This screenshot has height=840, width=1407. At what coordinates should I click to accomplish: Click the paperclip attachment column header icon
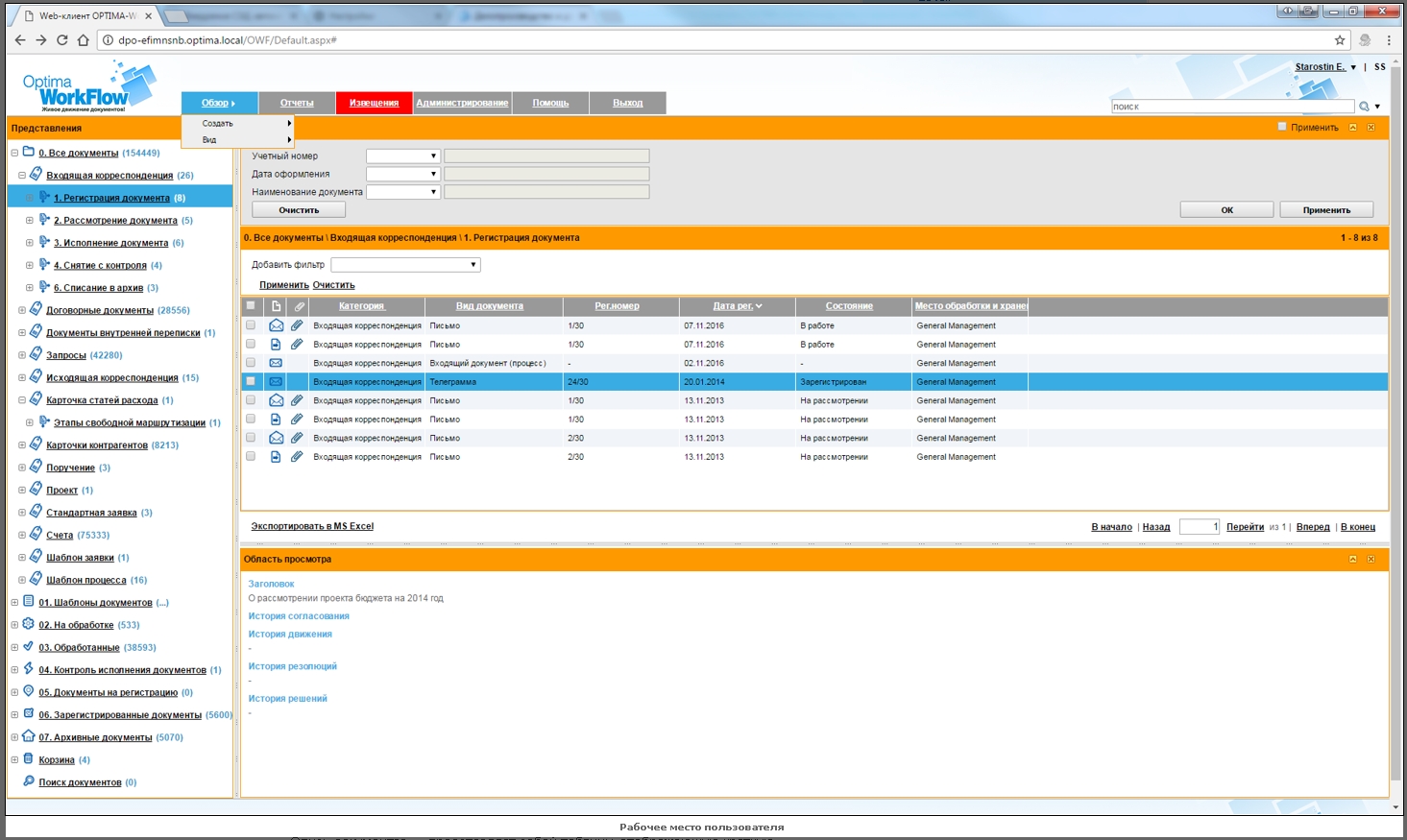tap(298, 306)
